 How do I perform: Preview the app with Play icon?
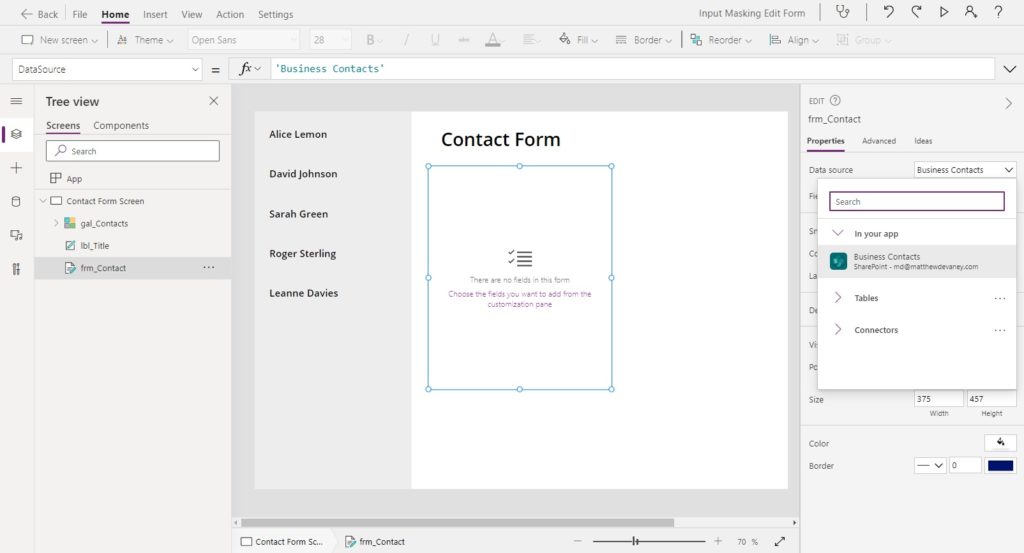pyautogui.click(x=944, y=12)
